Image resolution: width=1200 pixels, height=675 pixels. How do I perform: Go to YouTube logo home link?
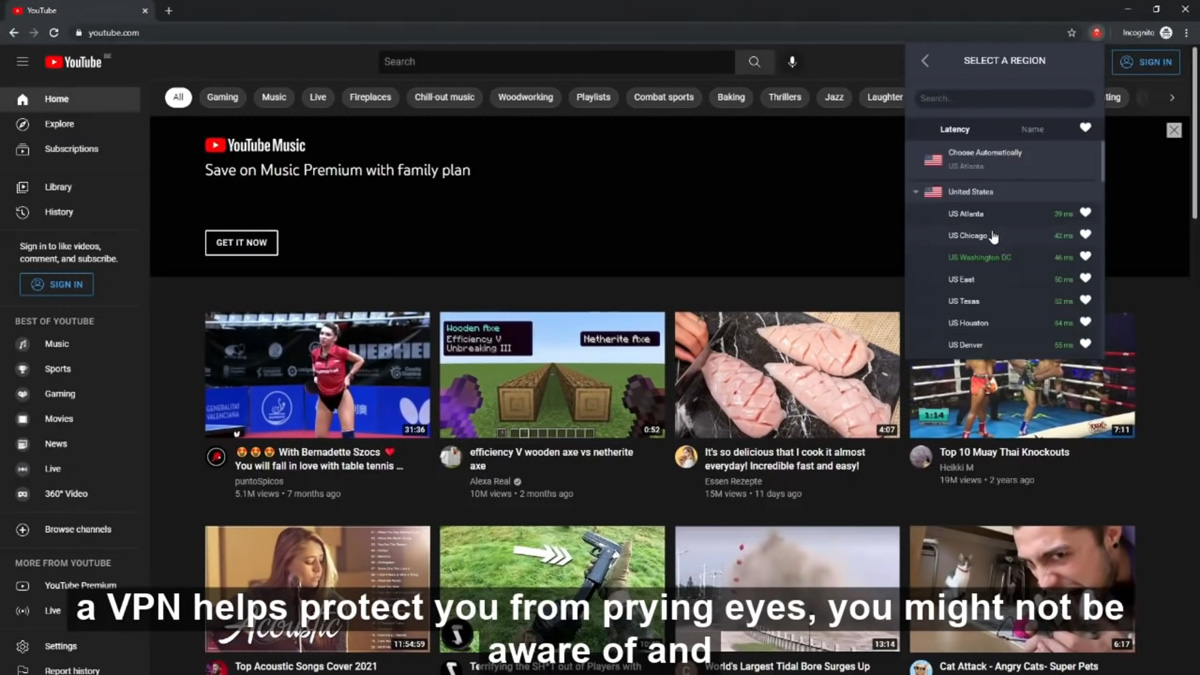click(x=74, y=62)
